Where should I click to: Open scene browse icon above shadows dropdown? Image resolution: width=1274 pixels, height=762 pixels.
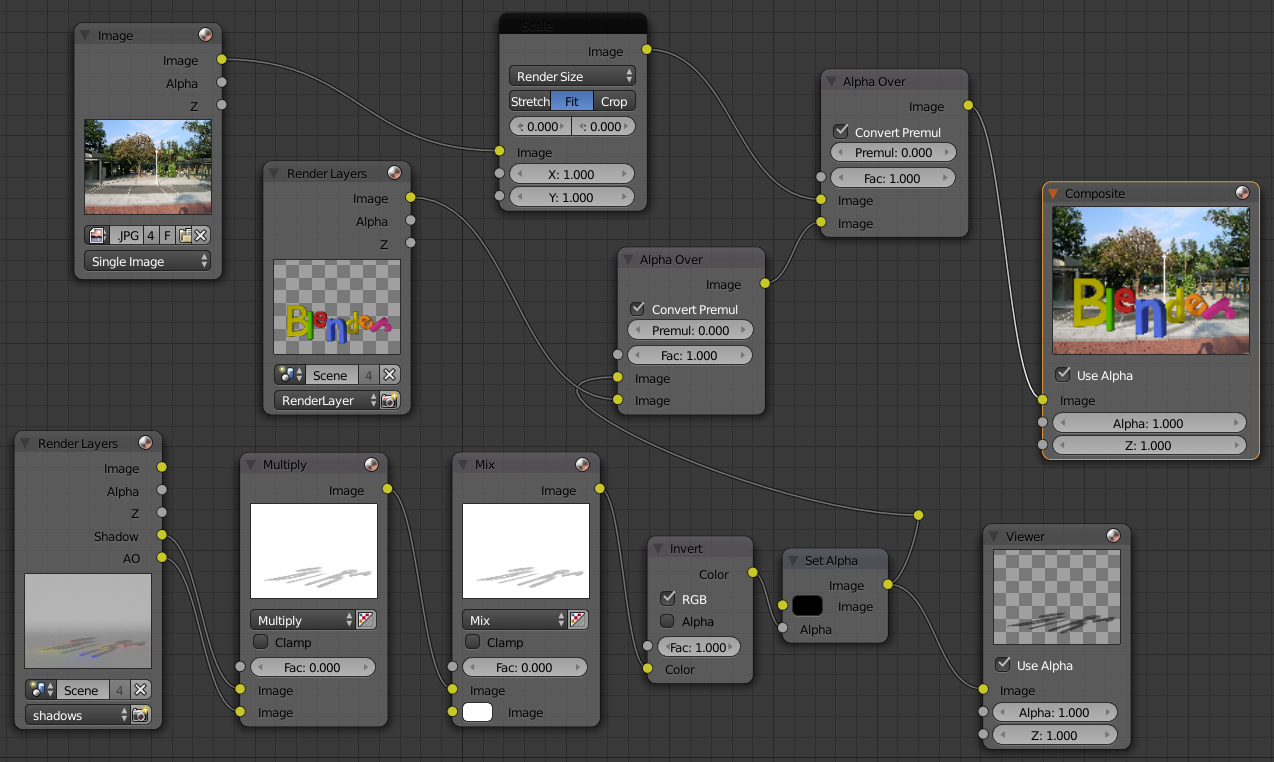[41, 690]
